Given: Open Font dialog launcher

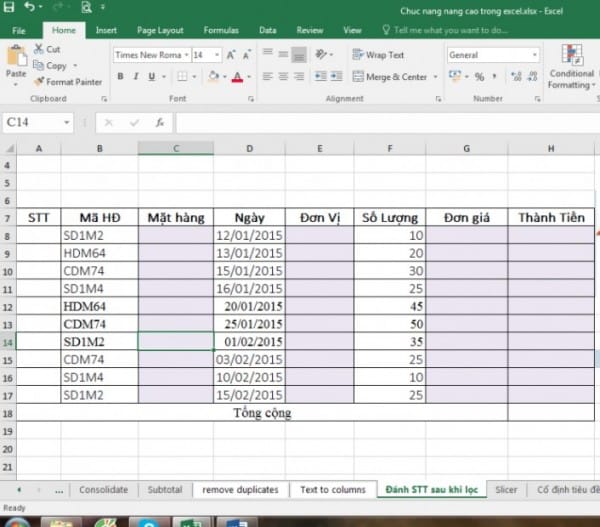Looking at the screenshot, I should coord(251,99).
